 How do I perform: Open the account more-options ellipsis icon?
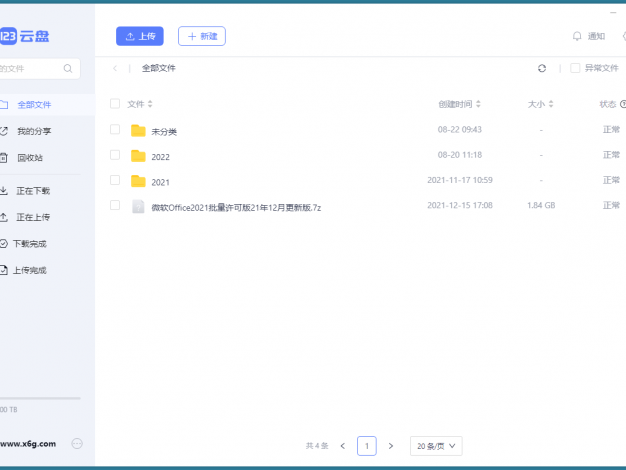77,444
